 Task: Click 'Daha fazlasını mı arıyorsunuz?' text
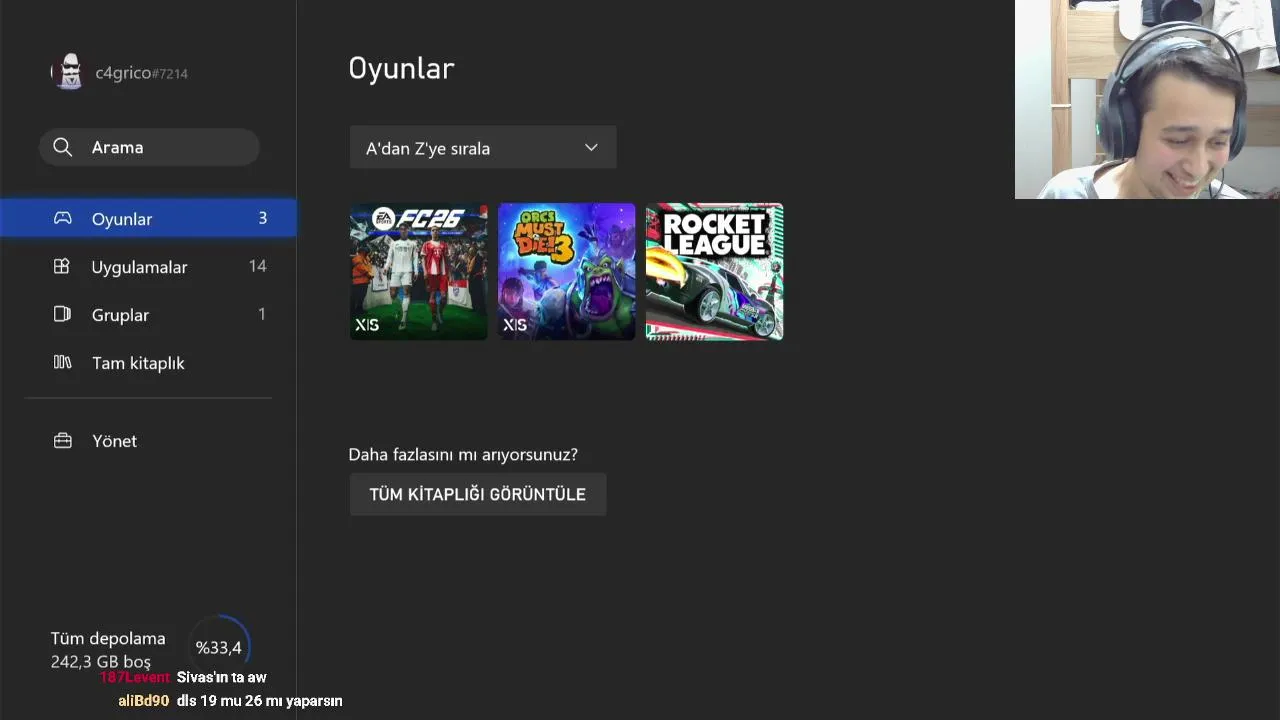pos(463,454)
